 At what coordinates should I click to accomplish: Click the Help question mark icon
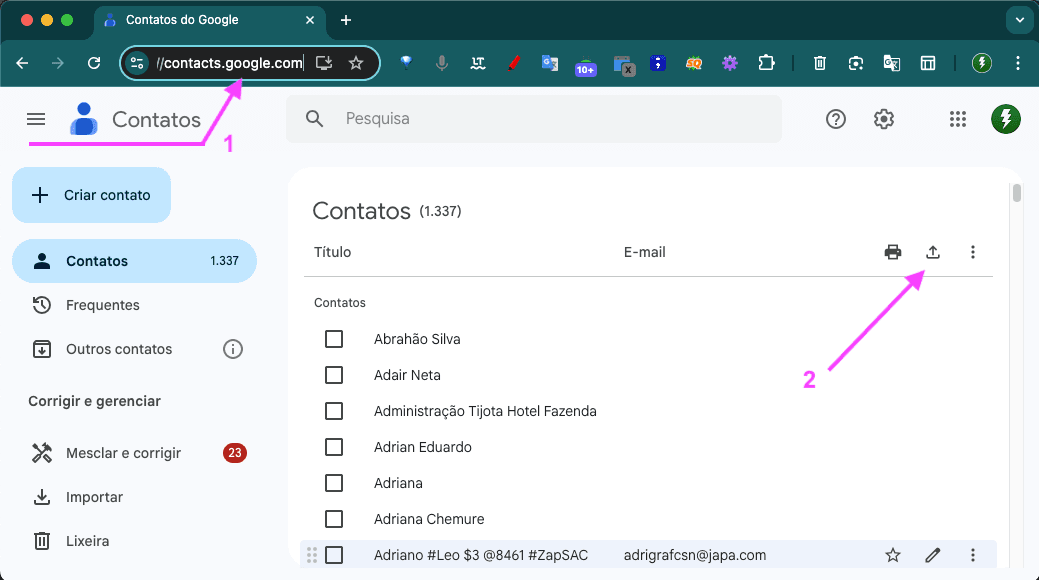[835, 119]
